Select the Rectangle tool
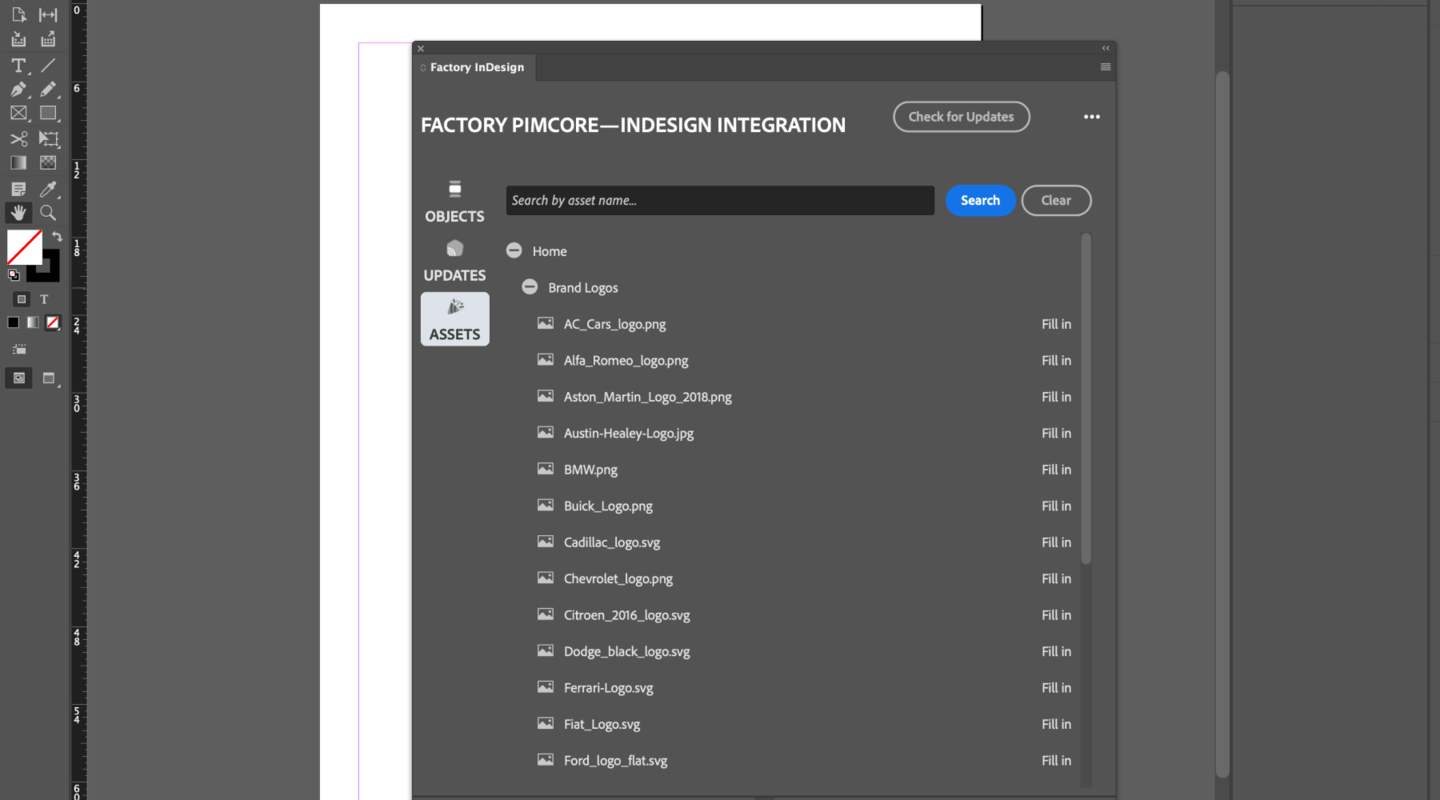 (x=48, y=113)
